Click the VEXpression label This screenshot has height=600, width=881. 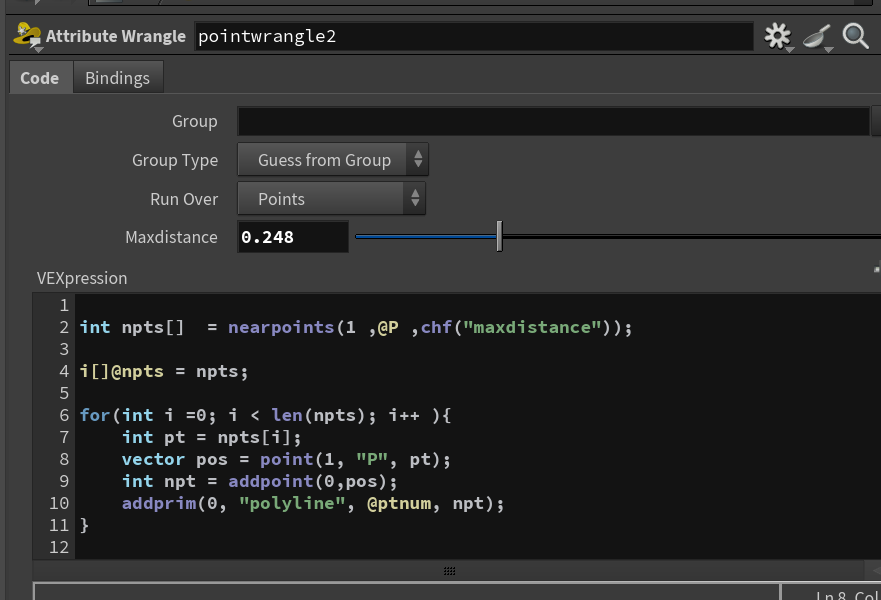[82, 278]
